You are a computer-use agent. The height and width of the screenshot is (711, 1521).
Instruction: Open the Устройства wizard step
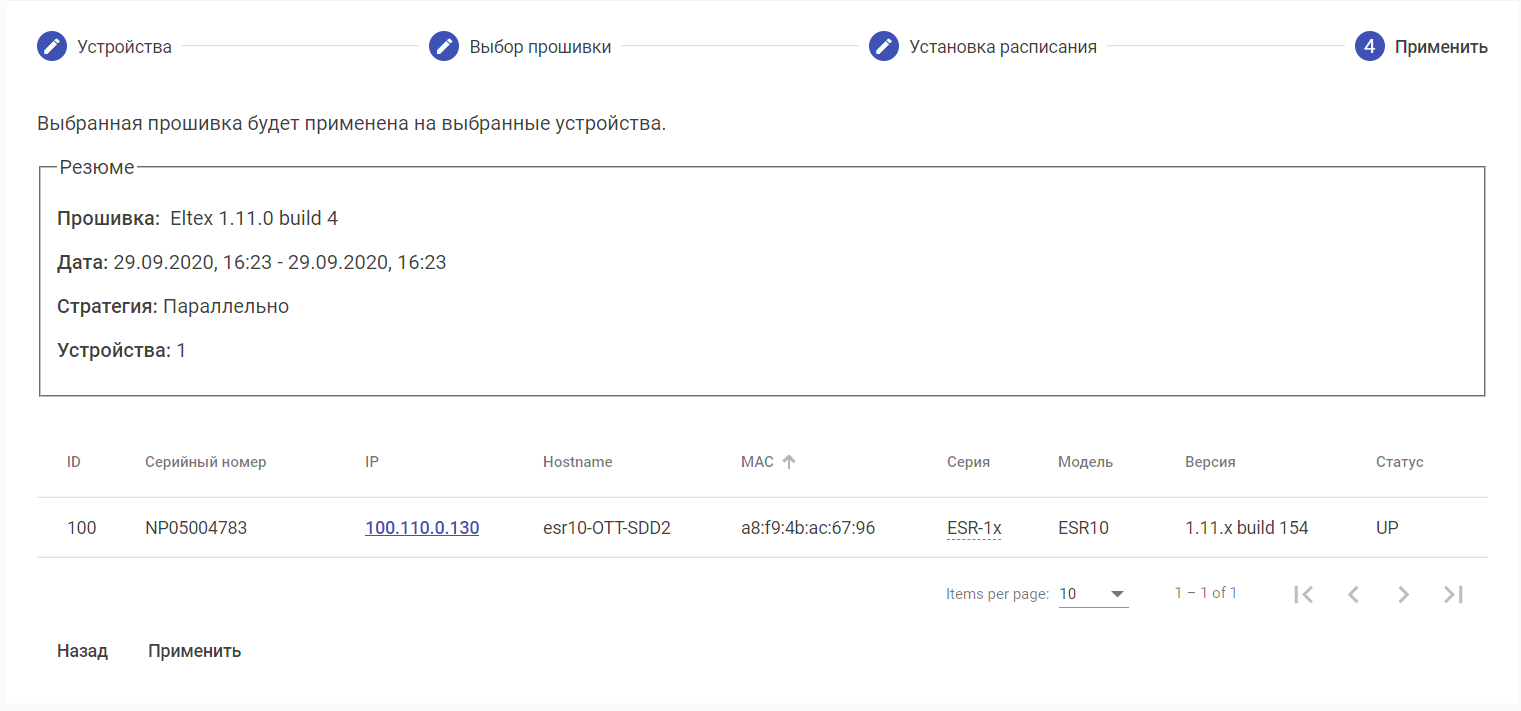pos(124,47)
